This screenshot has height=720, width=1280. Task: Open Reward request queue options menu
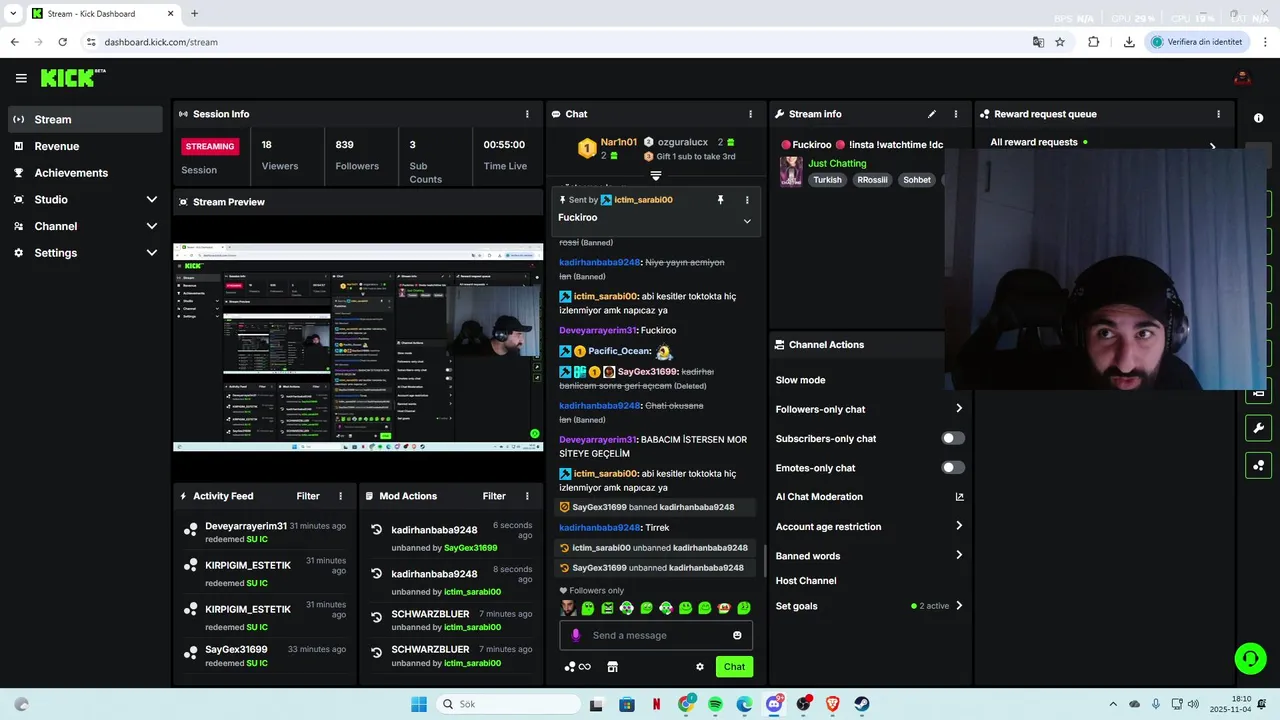point(1218,114)
